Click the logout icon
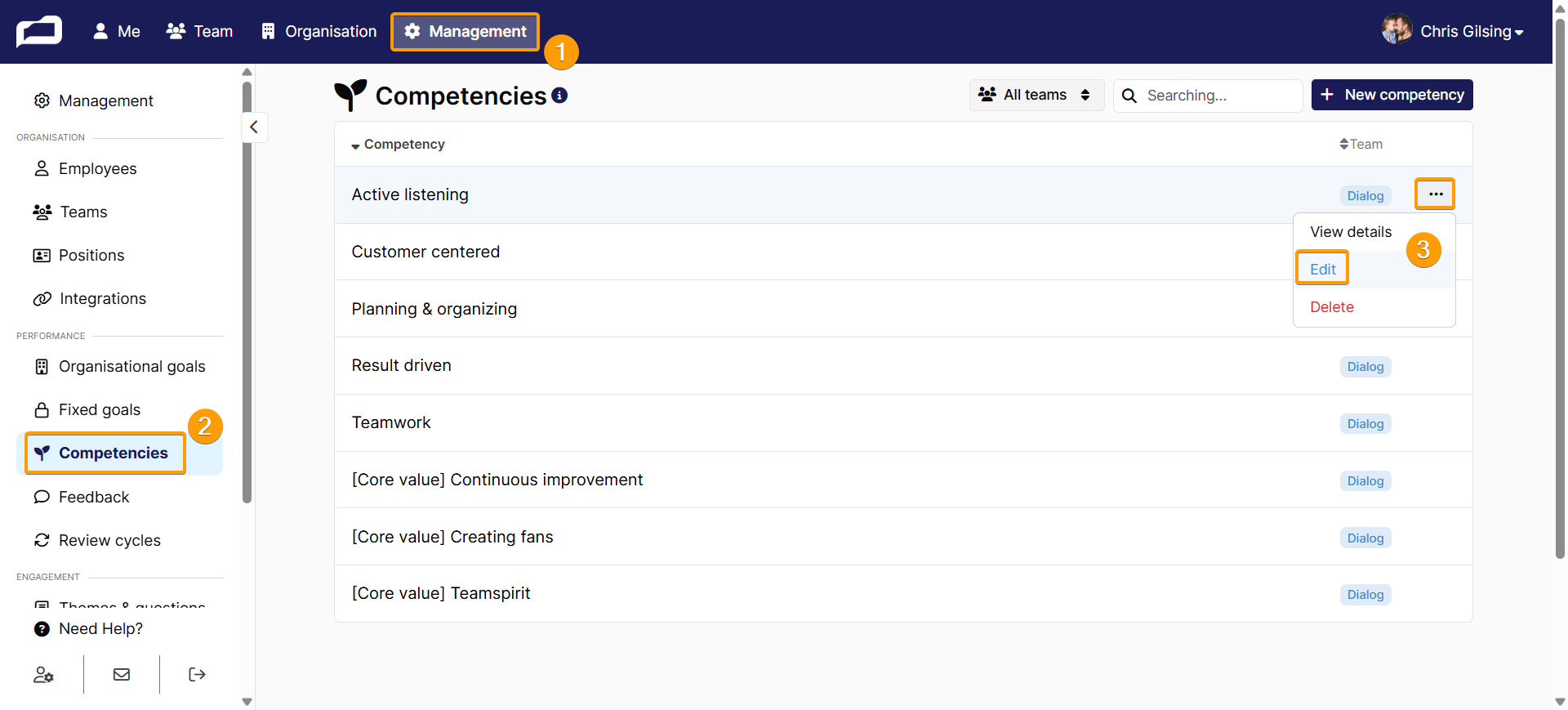The height and width of the screenshot is (710, 1568). [197, 674]
